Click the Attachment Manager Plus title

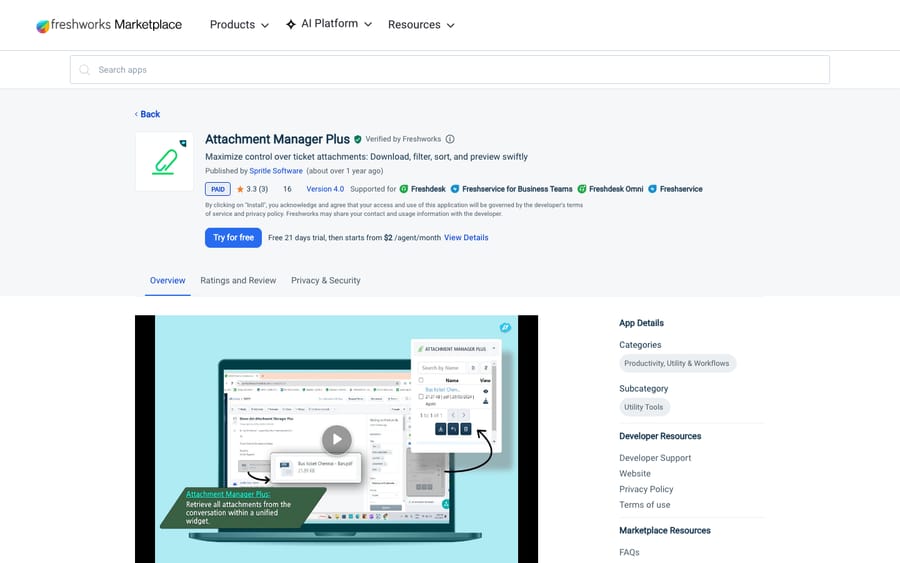point(277,139)
